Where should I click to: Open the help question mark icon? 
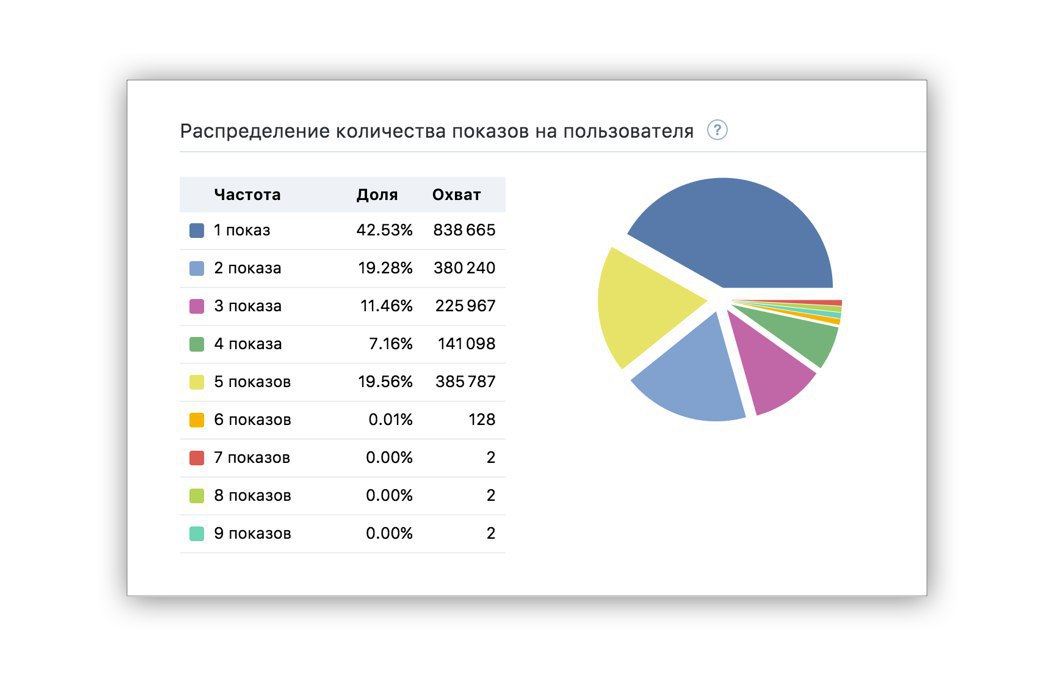pyautogui.click(x=717, y=130)
